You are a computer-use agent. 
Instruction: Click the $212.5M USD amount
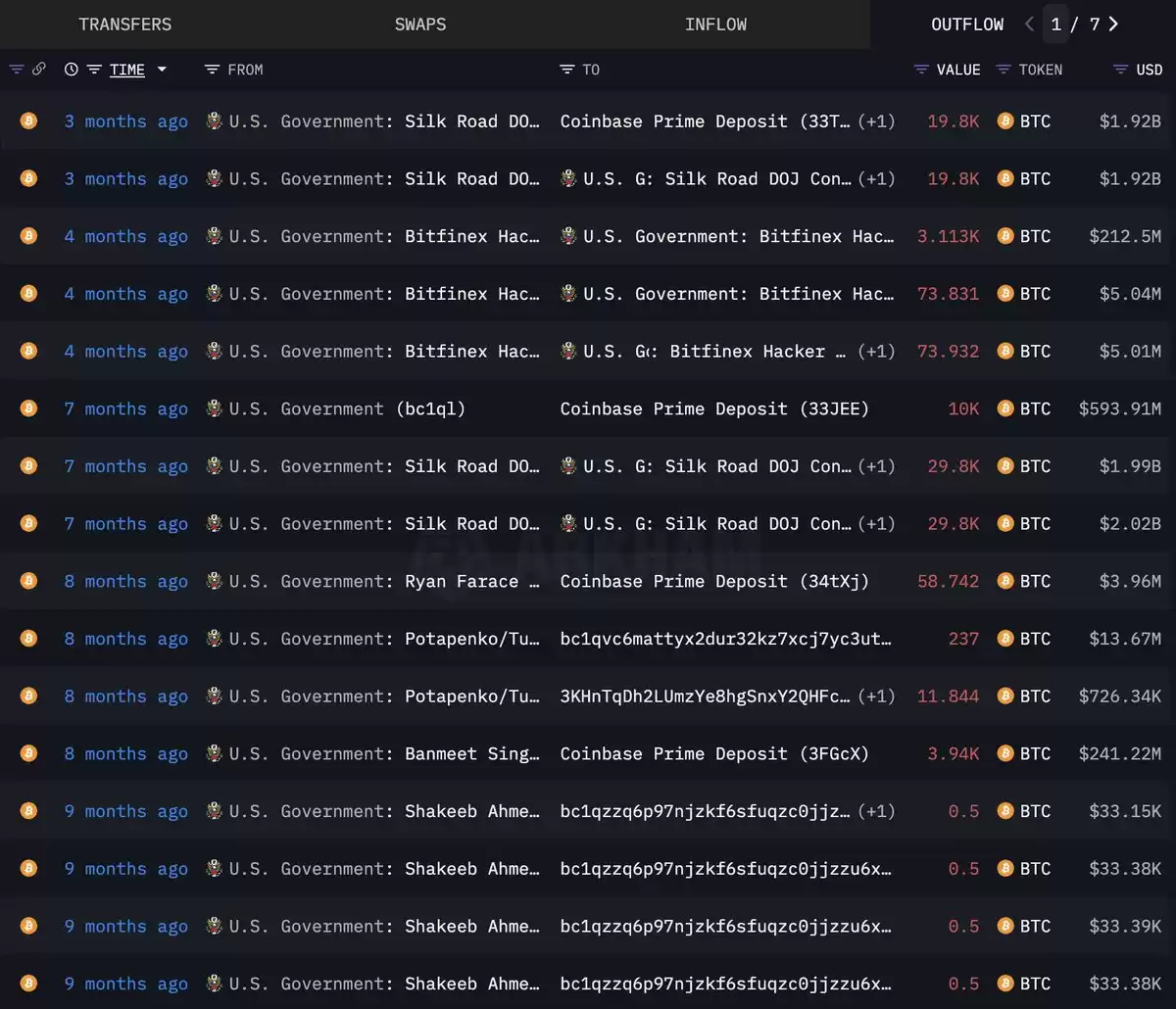[x=1126, y=236]
